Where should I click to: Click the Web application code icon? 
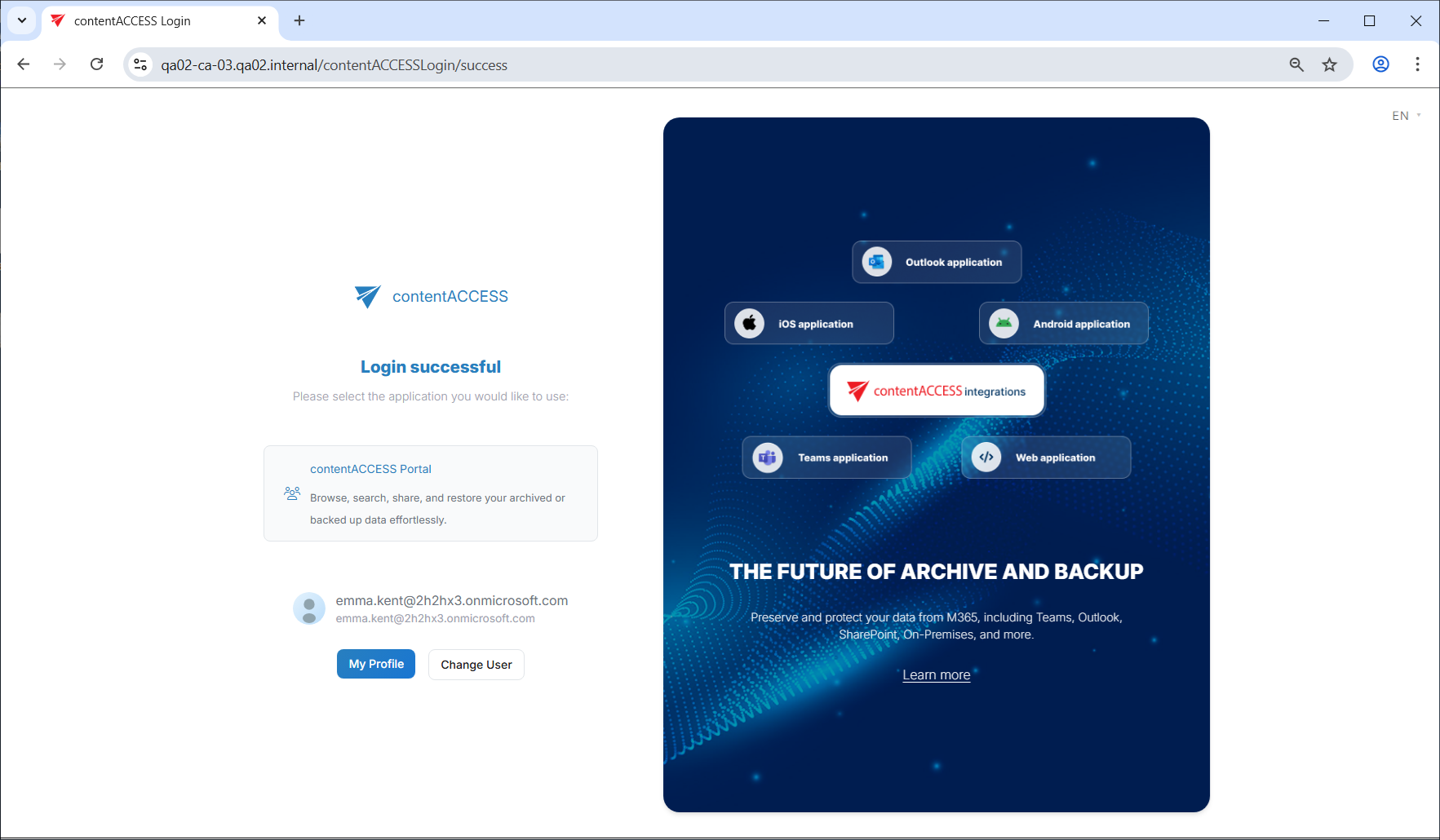986,458
